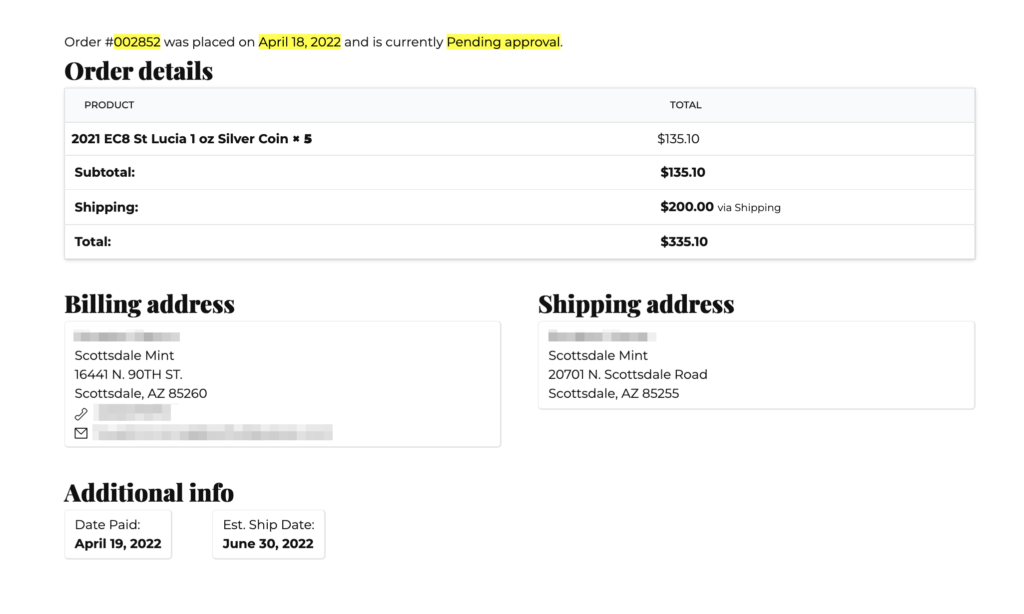Click the highlighted April 18, 2022 date
Viewport: 1024px width, 614px height.
pos(300,42)
